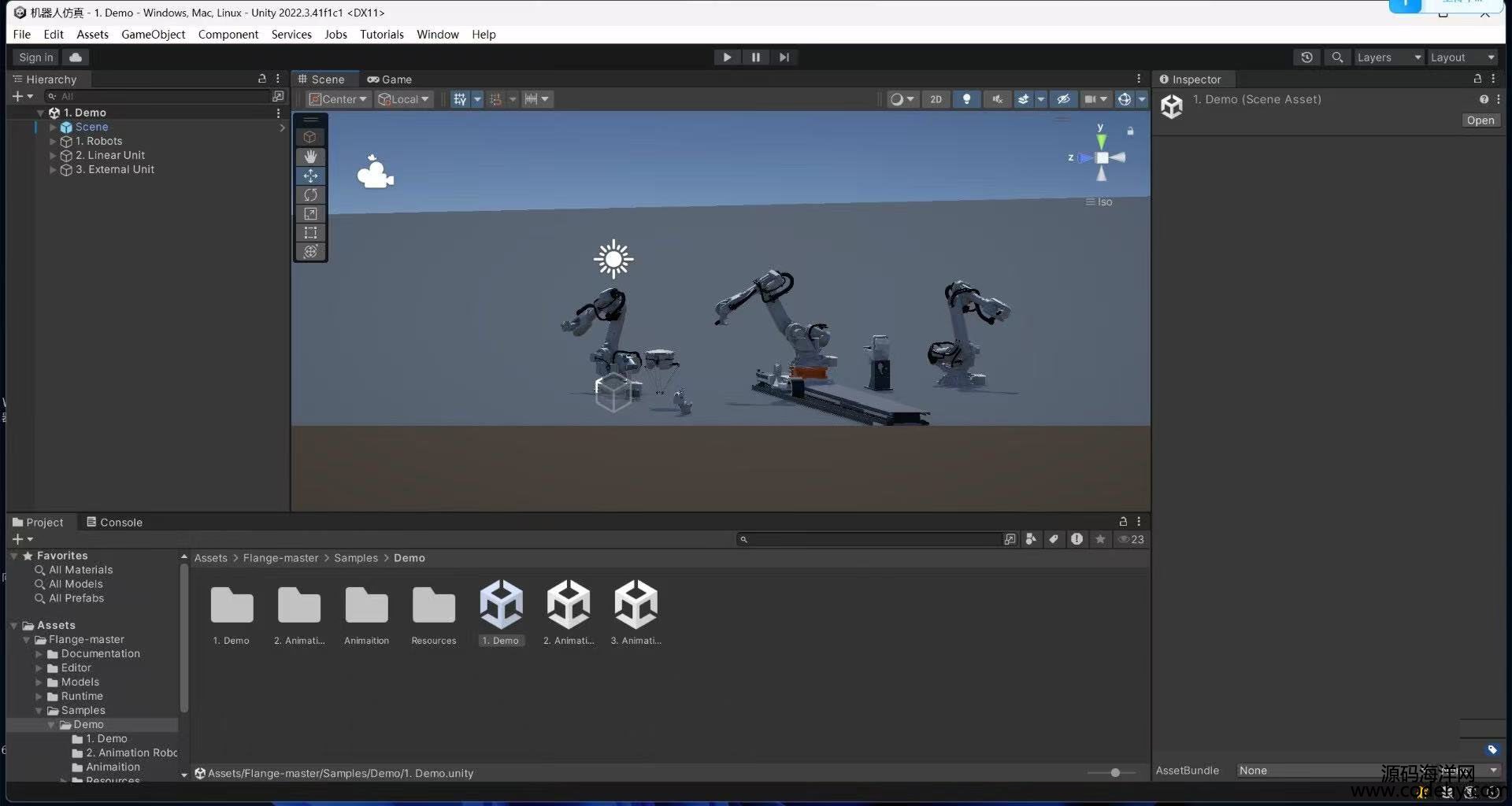The image size is (1512, 806).
Task: Toggle scene audio mute button
Action: pyautogui.click(x=997, y=99)
